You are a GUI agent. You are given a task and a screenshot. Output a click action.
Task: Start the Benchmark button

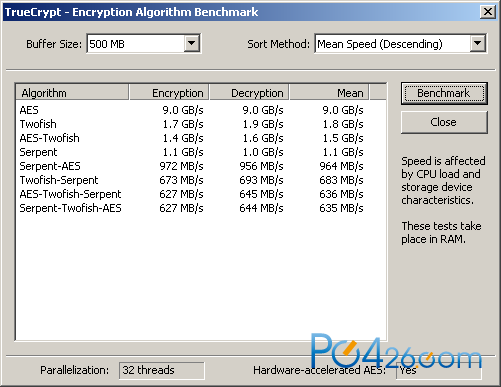click(x=444, y=93)
